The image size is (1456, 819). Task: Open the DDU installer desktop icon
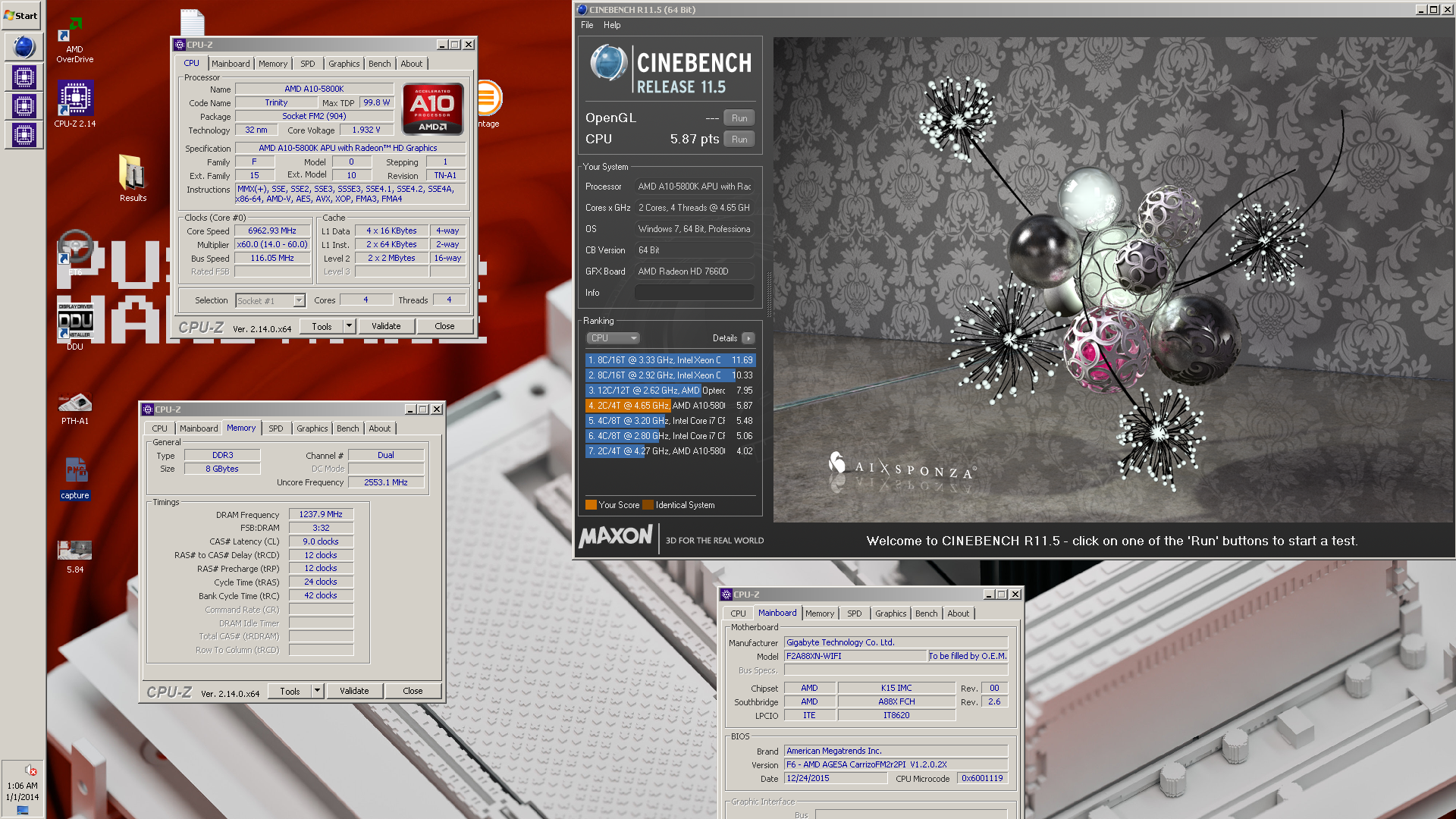pyautogui.click(x=74, y=326)
